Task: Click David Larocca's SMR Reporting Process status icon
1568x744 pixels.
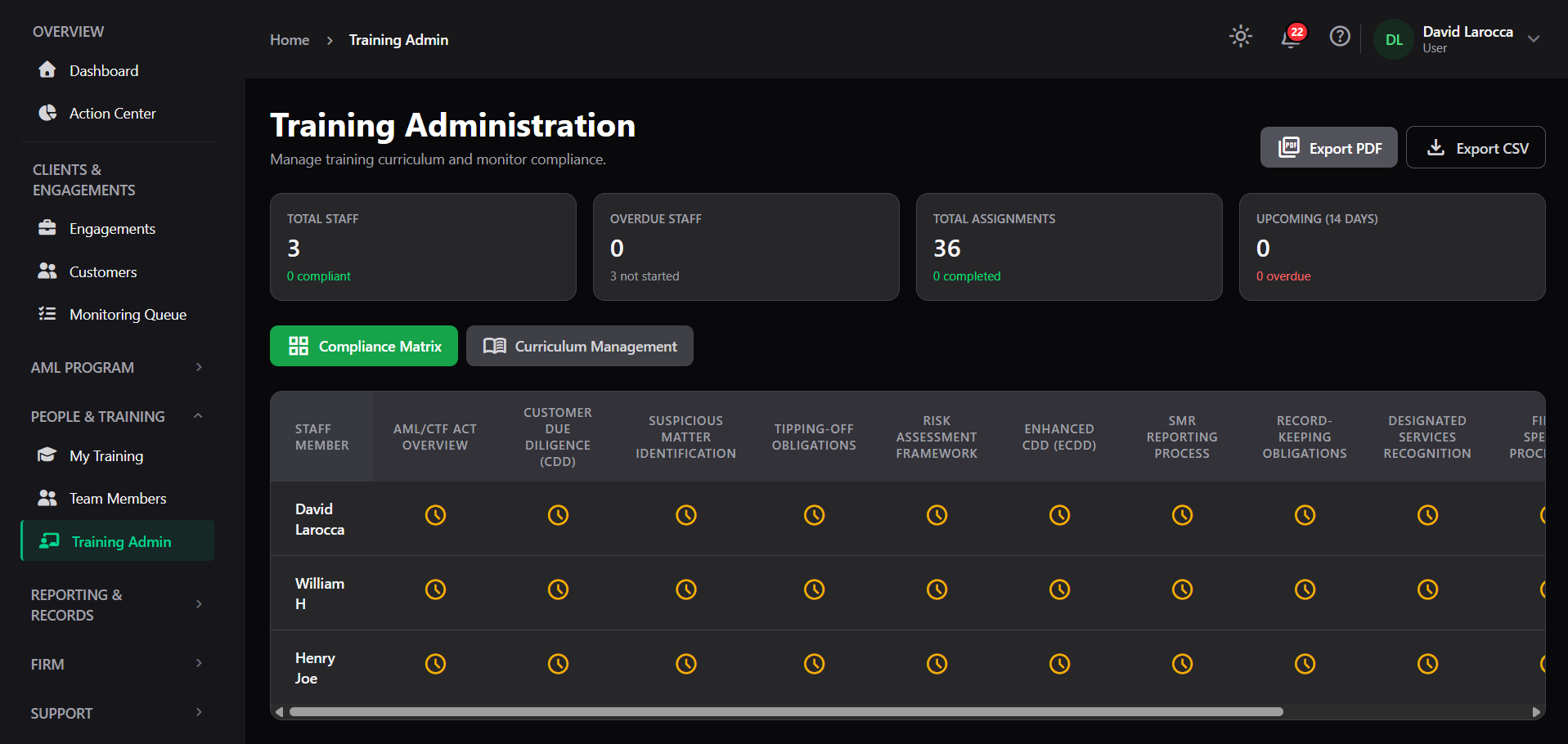Action: click(x=1182, y=515)
